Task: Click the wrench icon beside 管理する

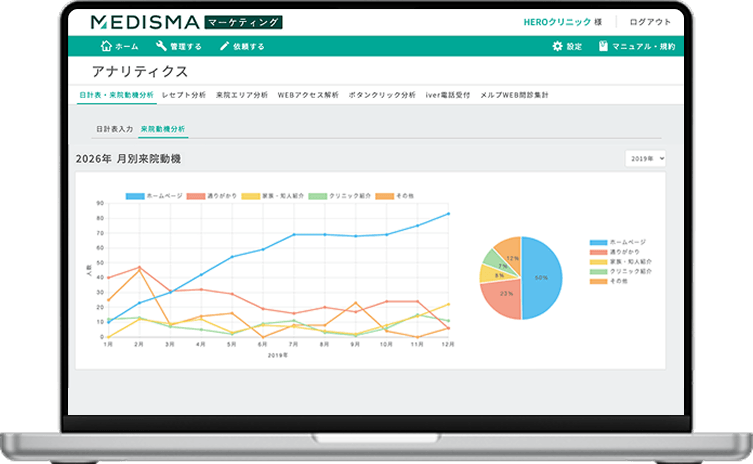Action: (x=161, y=46)
